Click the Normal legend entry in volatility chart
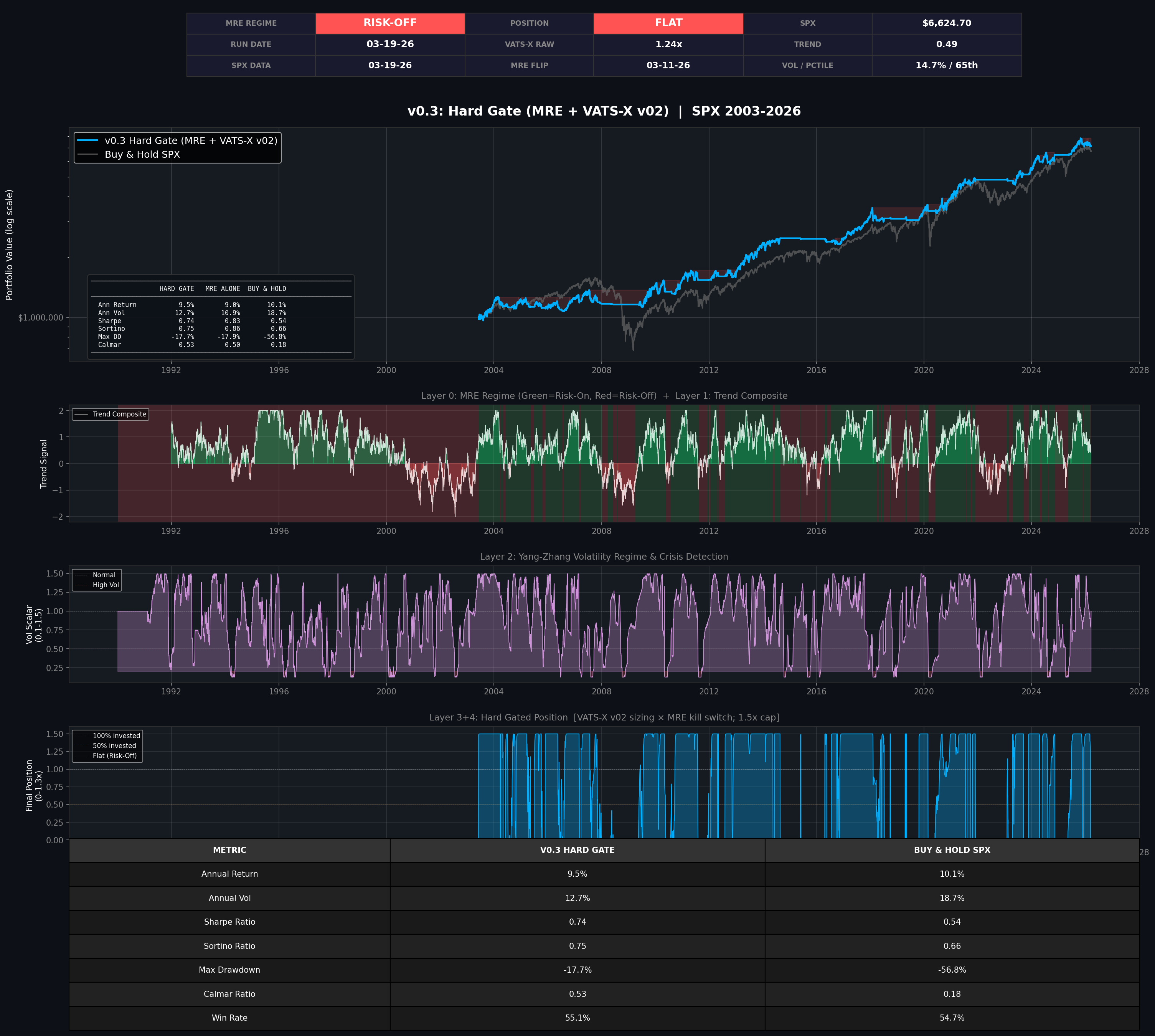 click(104, 575)
